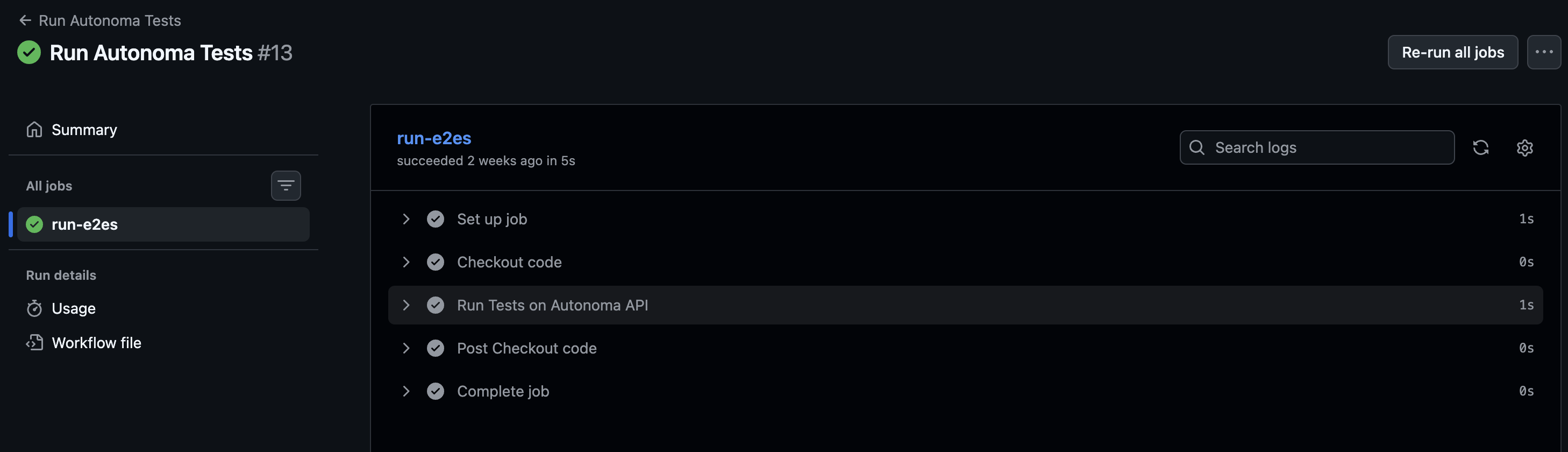This screenshot has width=1568, height=452.
Task: Click the green success check beside run-e2es
Action: pos(35,224)
